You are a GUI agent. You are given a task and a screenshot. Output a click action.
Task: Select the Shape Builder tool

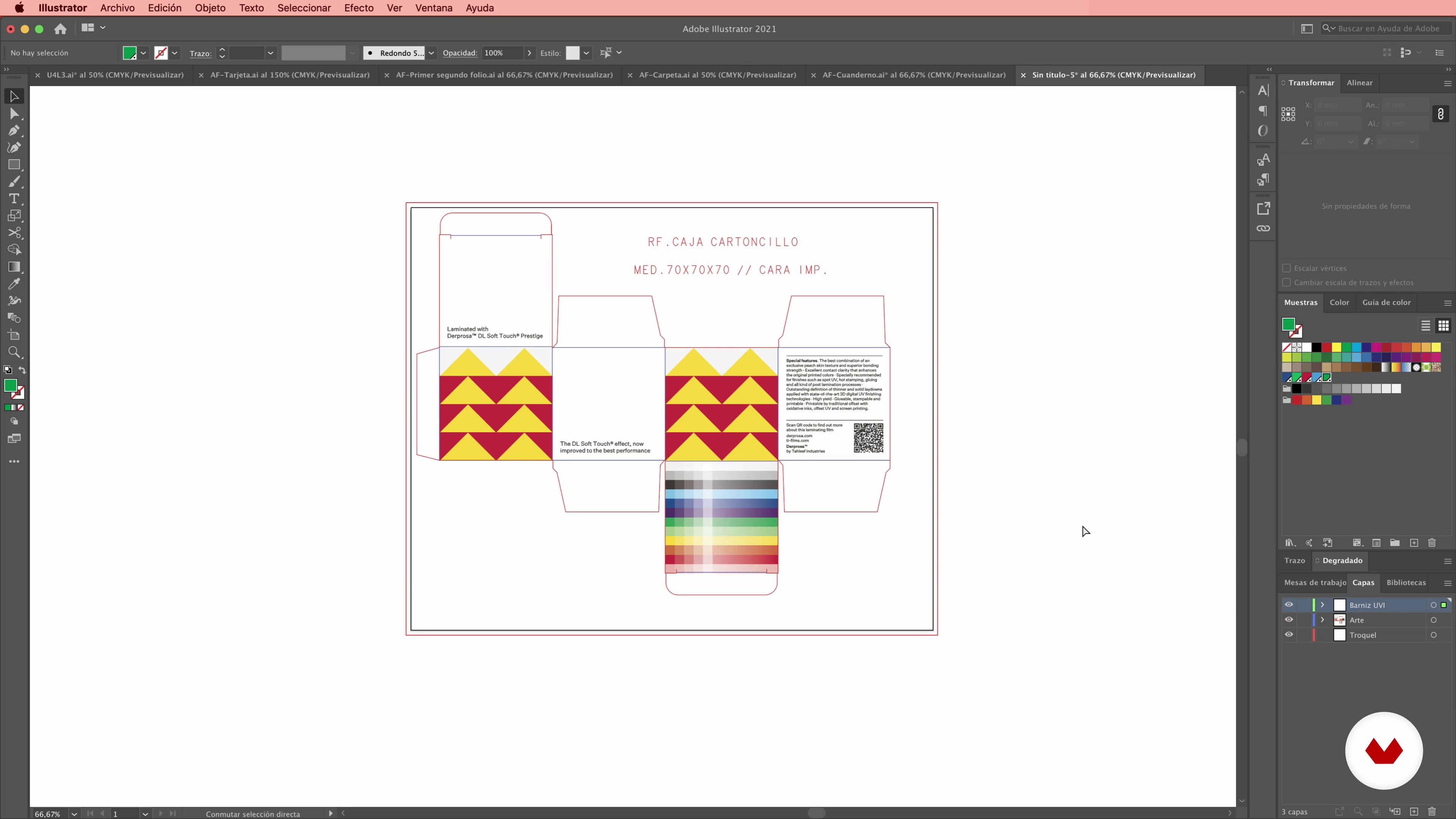[14, 249]
